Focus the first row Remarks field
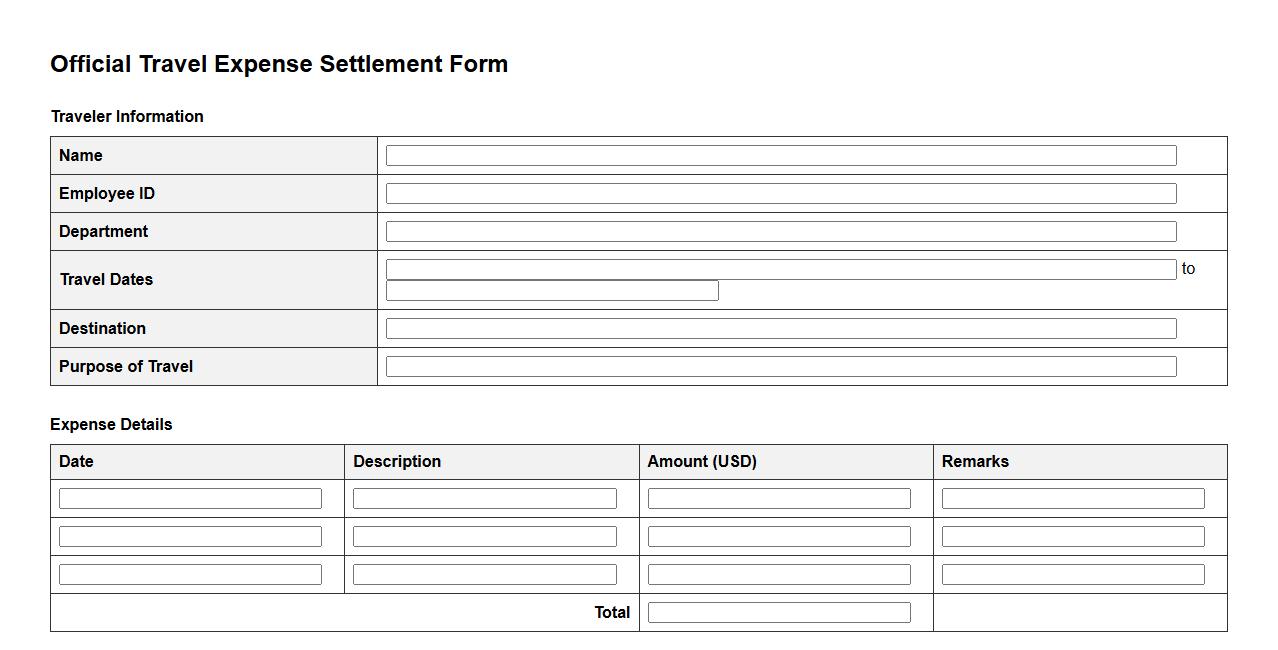This screenshot has width=1278, height=650. point(1073,499)
